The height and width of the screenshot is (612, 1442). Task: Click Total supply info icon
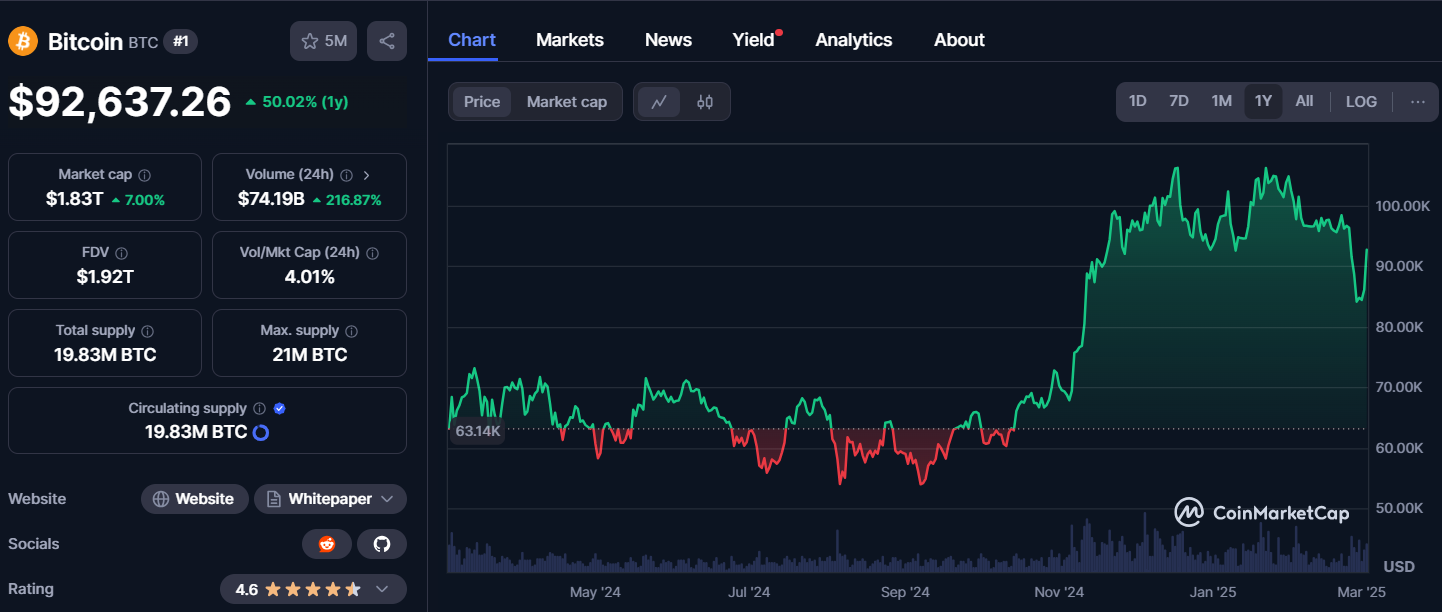[147, 331]
